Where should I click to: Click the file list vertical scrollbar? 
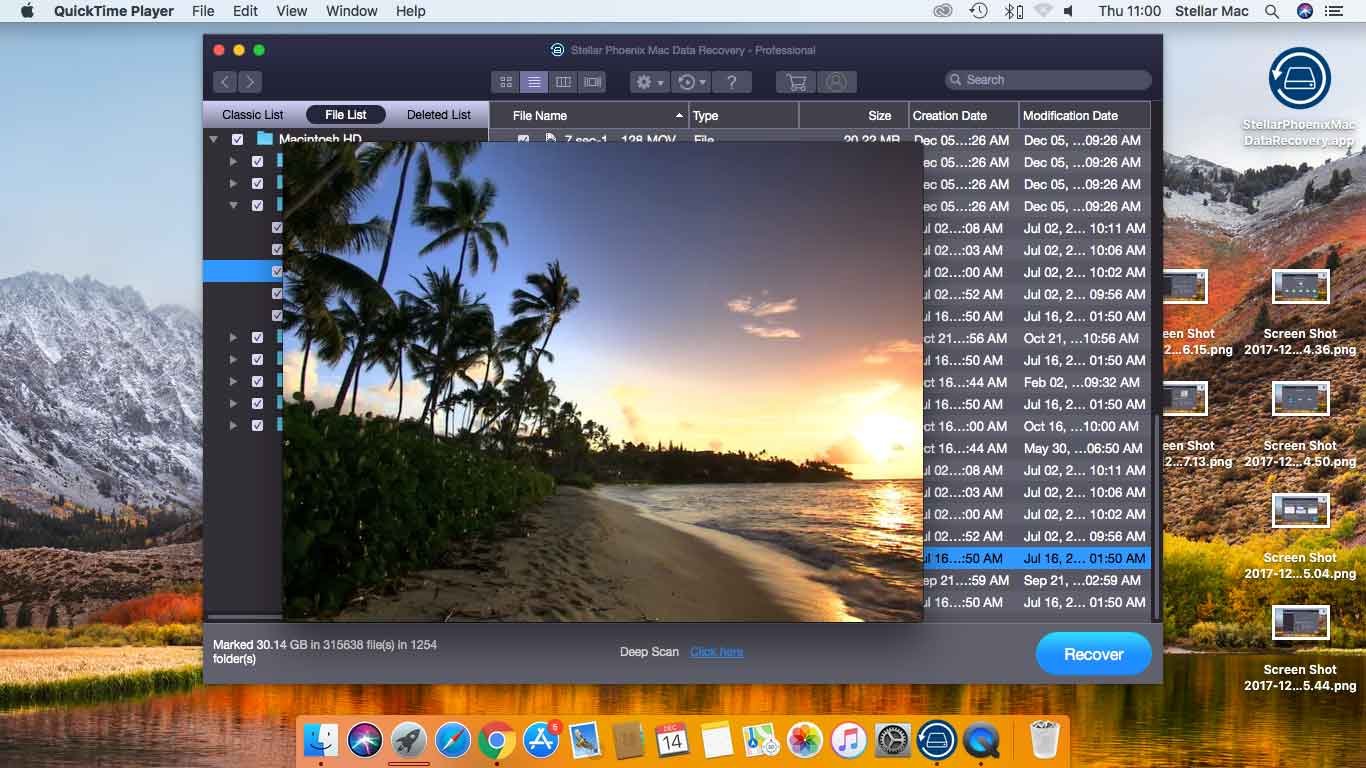(x=1157, y=516)
